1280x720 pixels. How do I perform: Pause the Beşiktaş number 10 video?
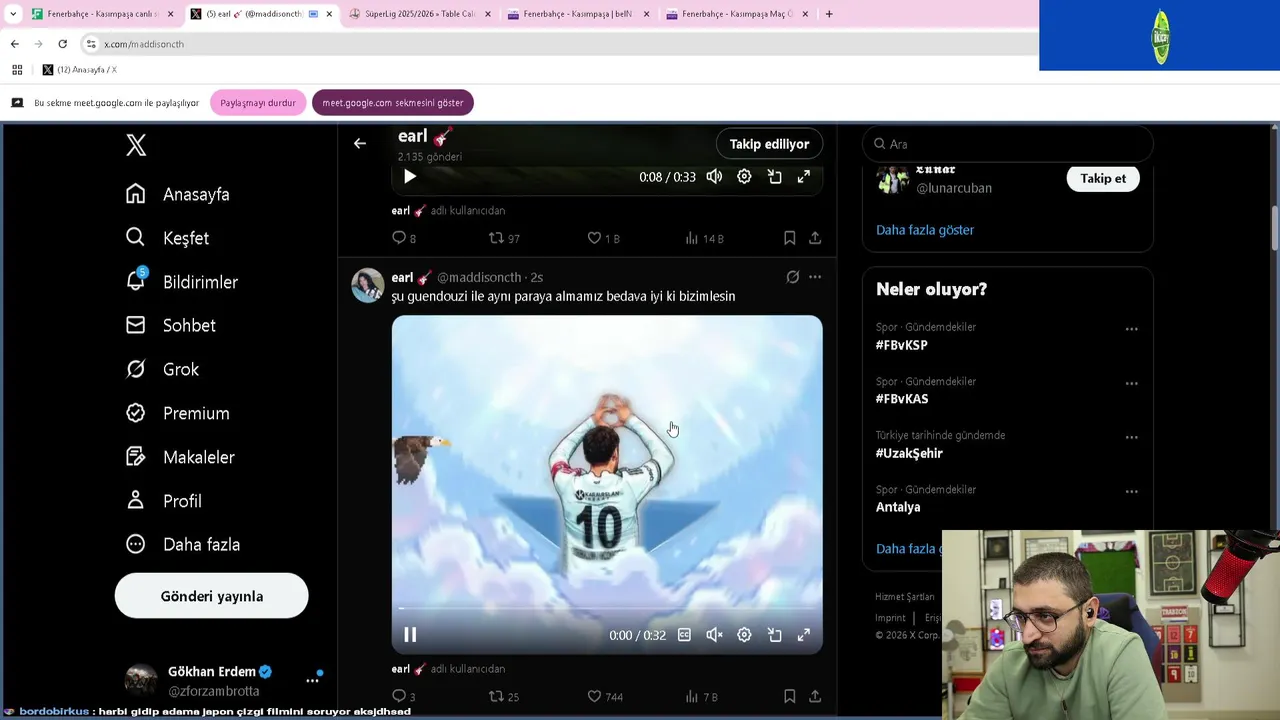(410, 635)
